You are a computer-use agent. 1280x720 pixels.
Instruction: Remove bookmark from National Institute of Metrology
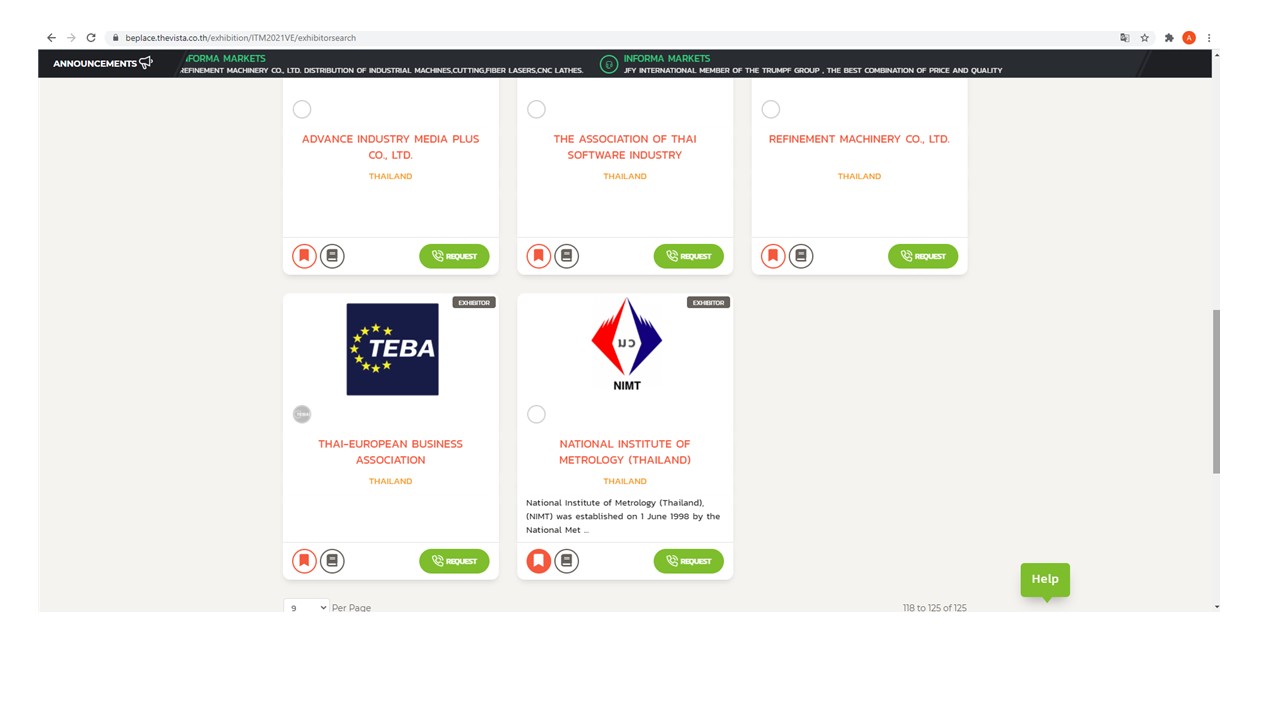point(538,561)
